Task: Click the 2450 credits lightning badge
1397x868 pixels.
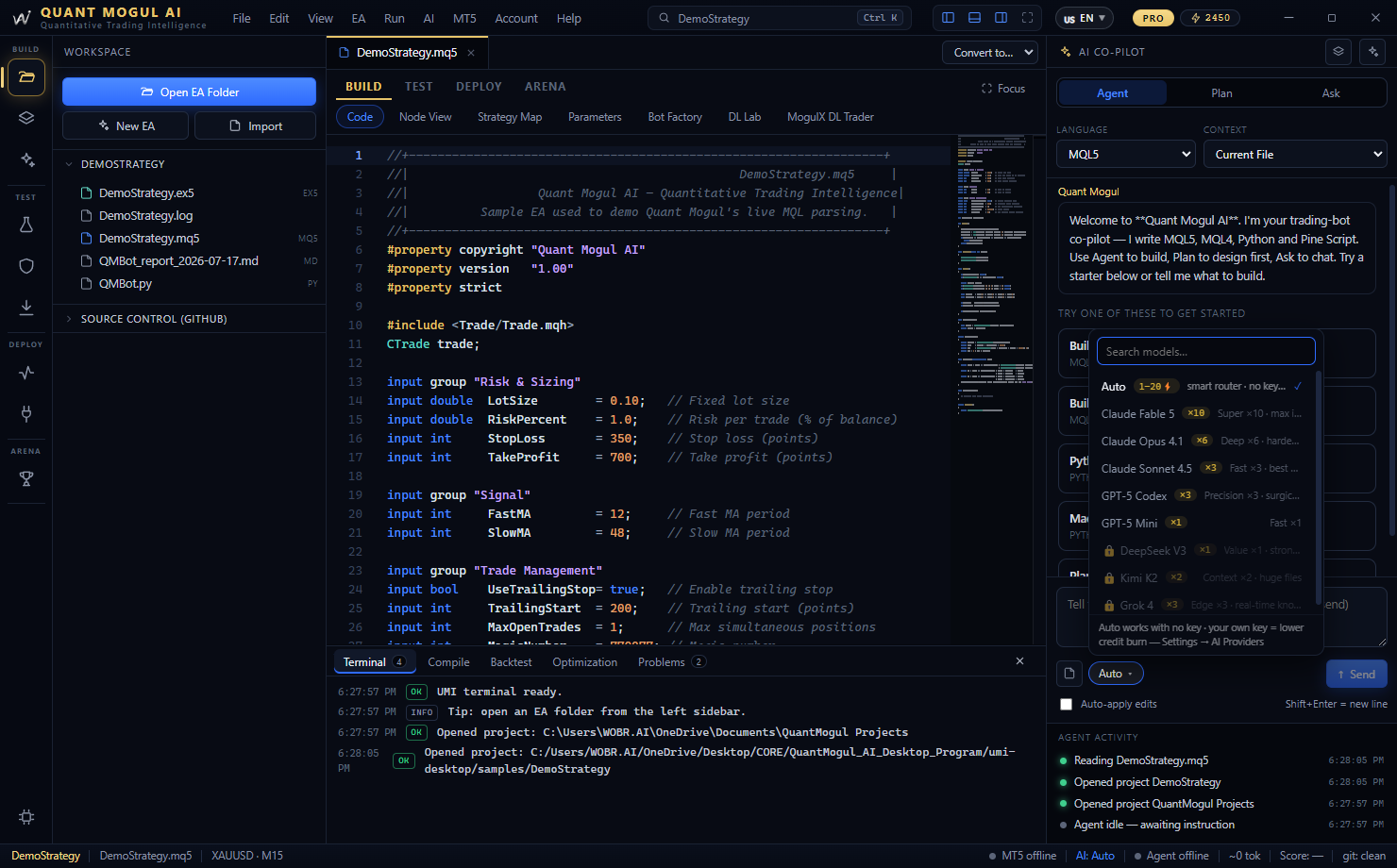Action: (1211, 18)
